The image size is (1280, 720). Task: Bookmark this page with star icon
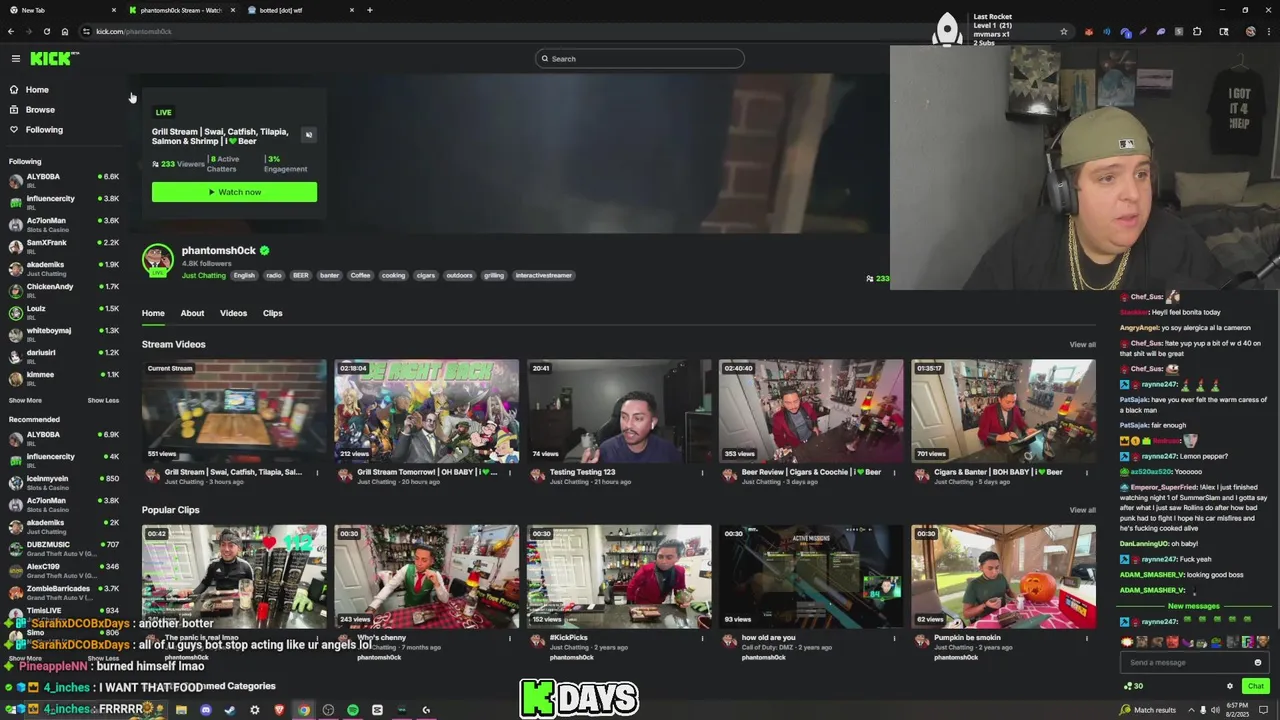click(1064, 32)
